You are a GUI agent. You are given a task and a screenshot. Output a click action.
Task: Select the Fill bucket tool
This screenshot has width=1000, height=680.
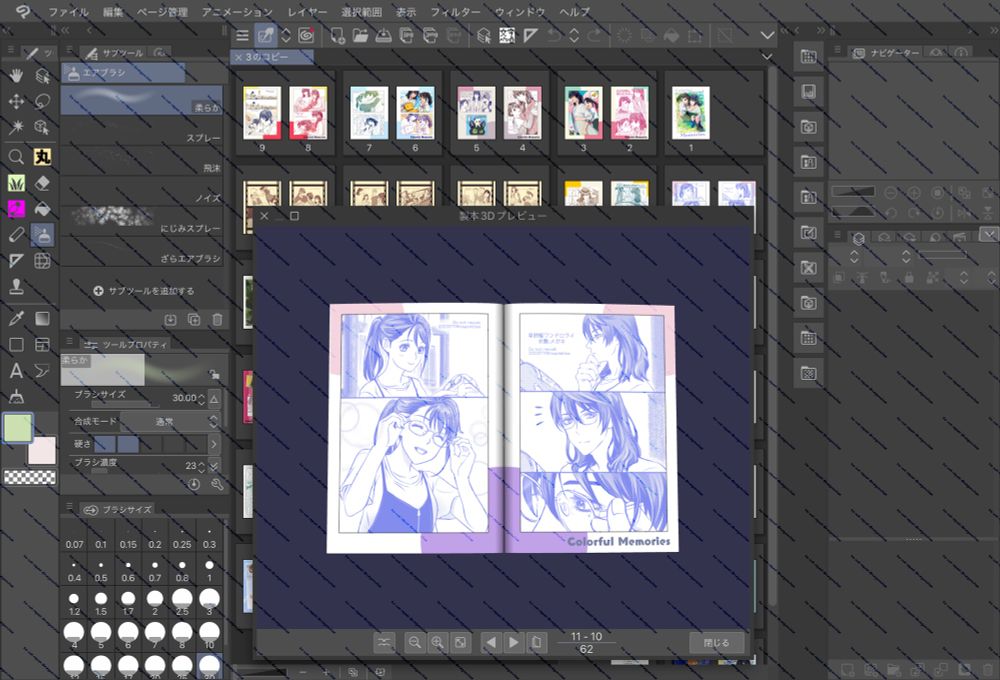coord(42,209)
